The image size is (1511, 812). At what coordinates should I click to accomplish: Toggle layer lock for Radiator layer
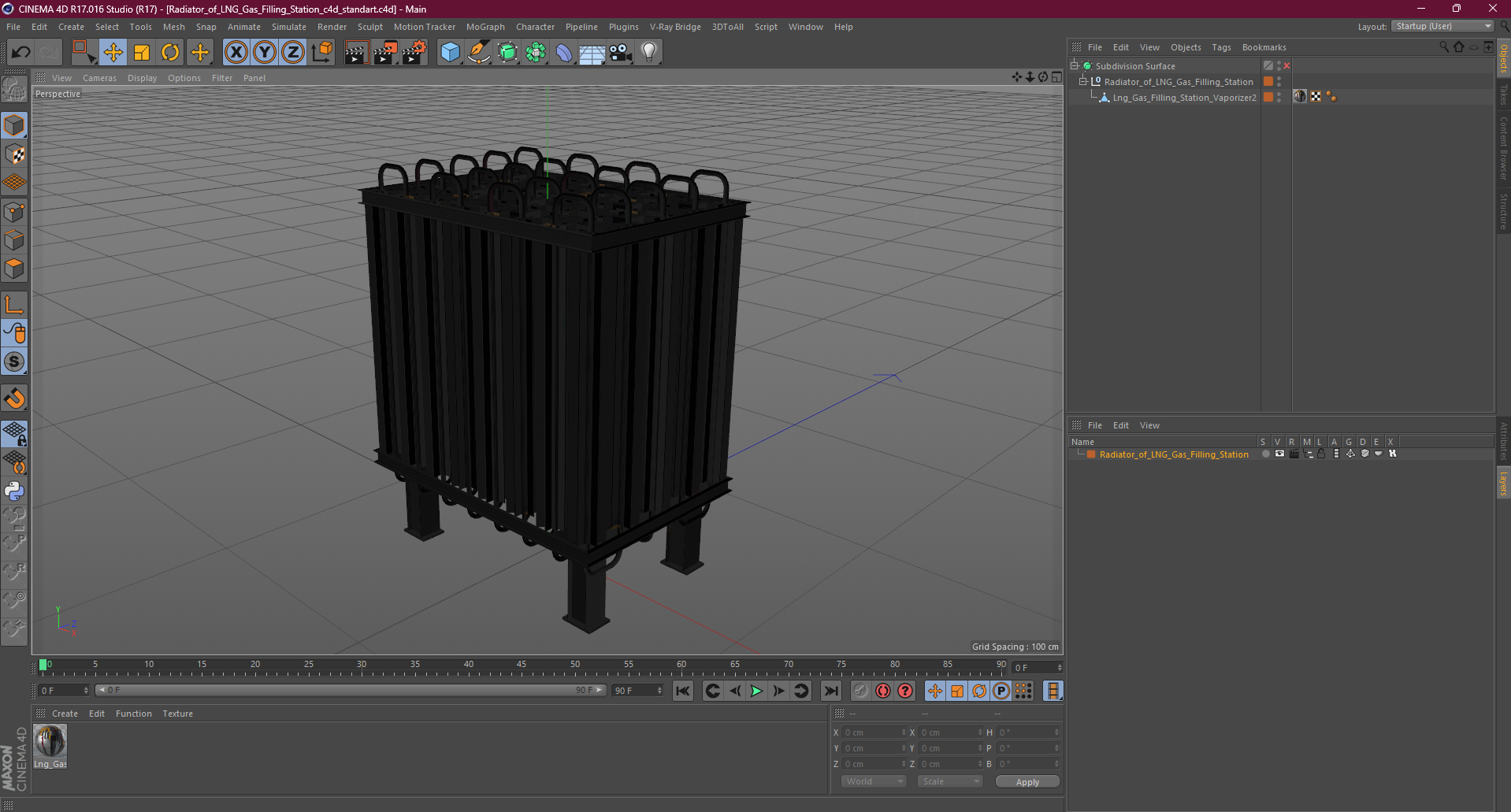point(1321,454)
